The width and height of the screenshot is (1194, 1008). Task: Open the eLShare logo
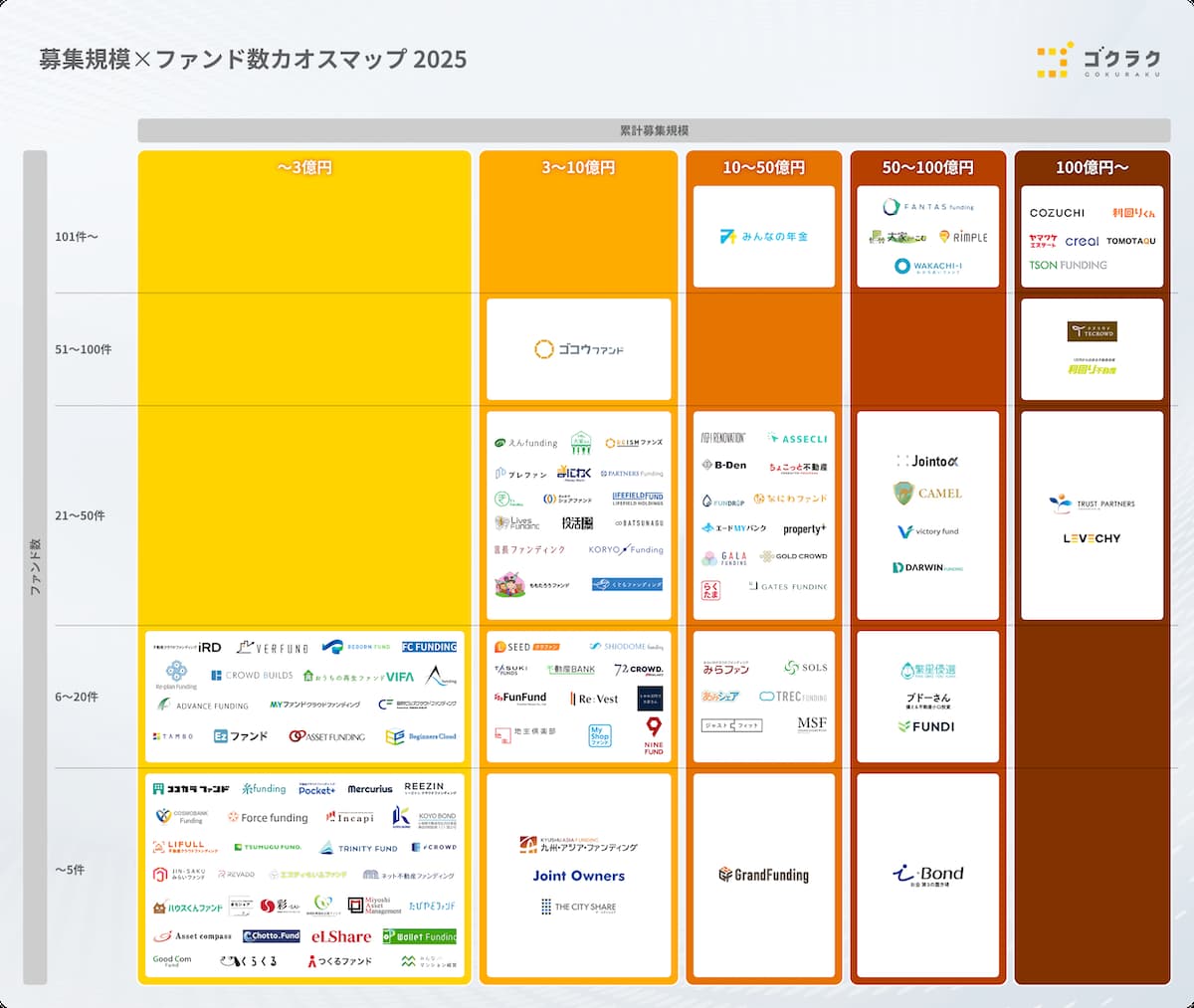[x=341, y=937]
